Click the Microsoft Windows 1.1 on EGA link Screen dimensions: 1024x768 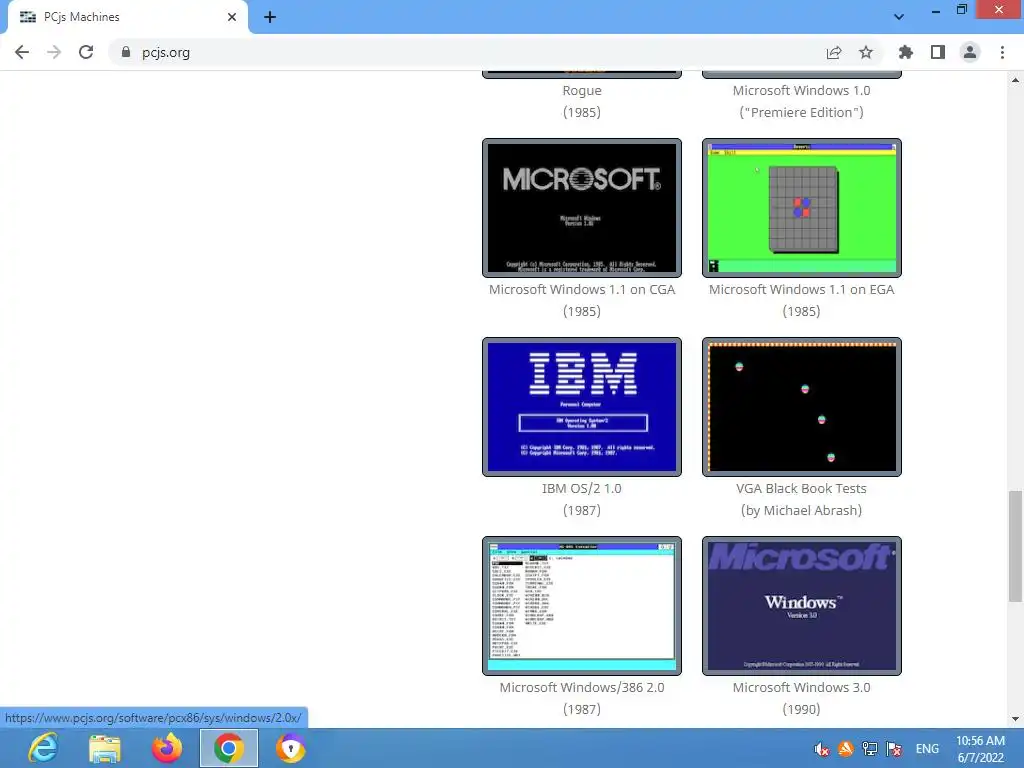pyautogui.click(x=801, y=289)
